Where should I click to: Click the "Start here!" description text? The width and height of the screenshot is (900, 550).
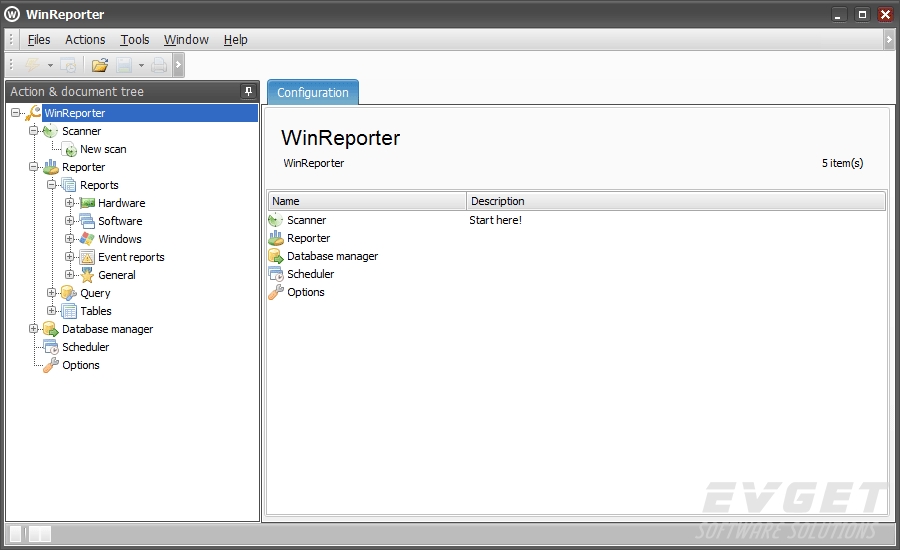coord(495,220)
